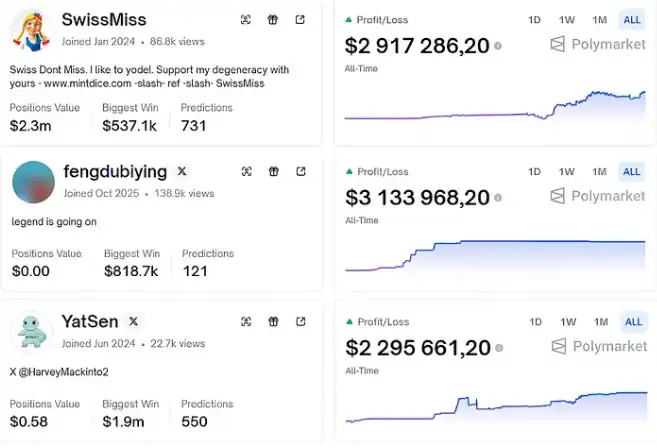Open fengdubiying profile via external link icon
Screen dimensions: 657x448
pyautogui.click(x=300, y=172)
